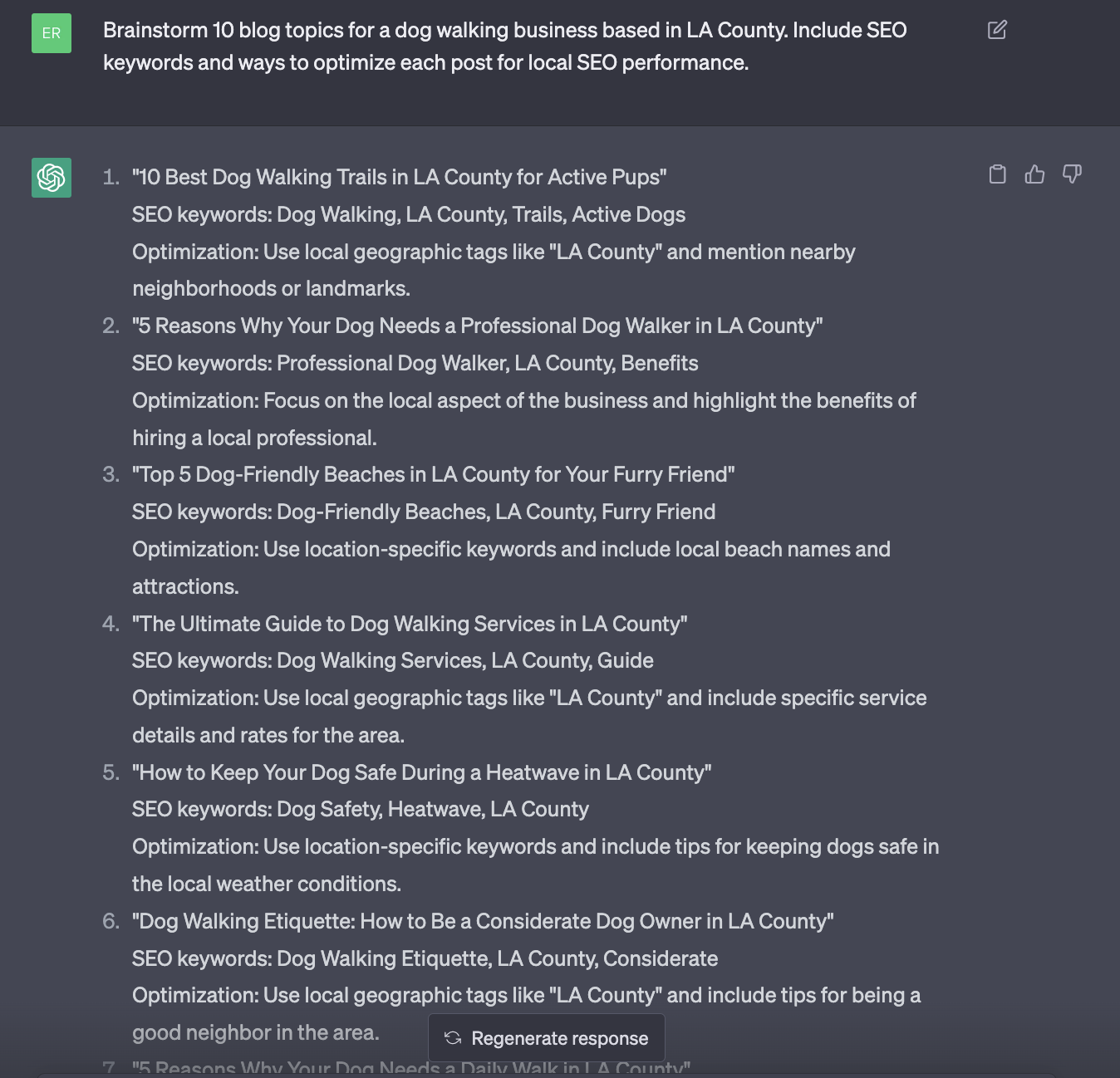This screenshot has height=1078, width=1120.
Task: Give the response a thumbs up
Action: point(1034,174)
